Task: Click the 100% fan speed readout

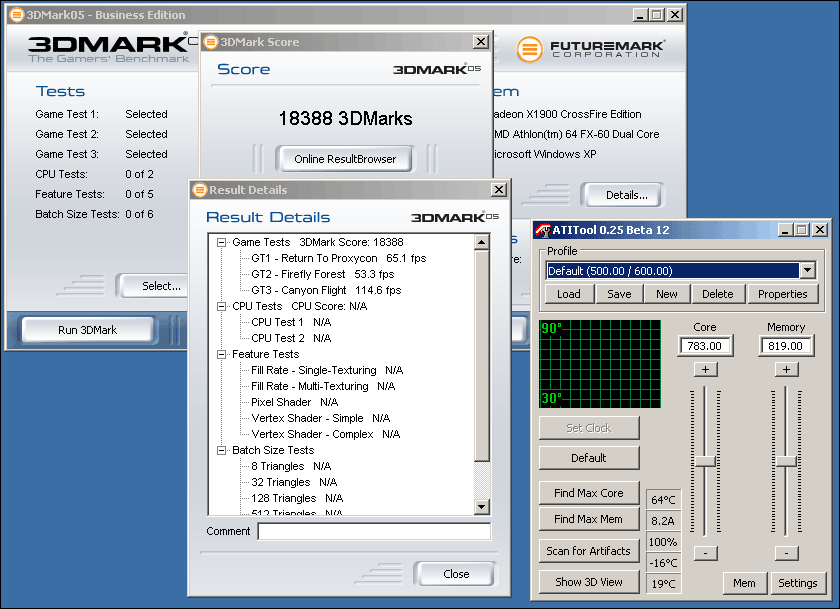Action: [663, 542]
